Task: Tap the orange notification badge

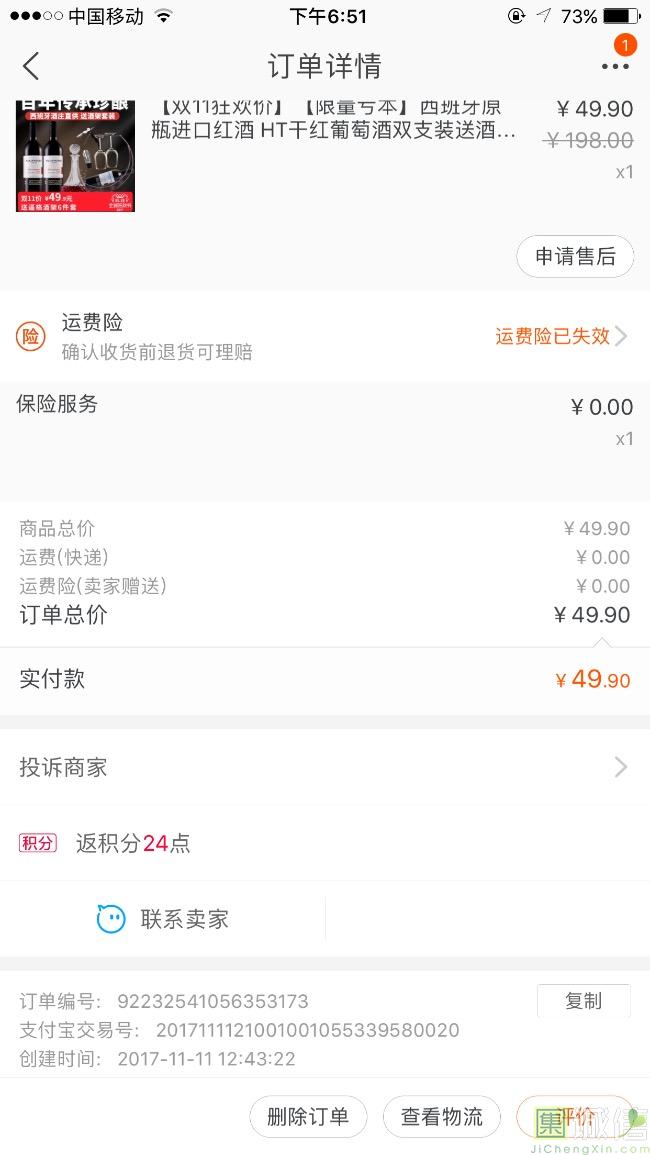Action: tap(625, 45)
